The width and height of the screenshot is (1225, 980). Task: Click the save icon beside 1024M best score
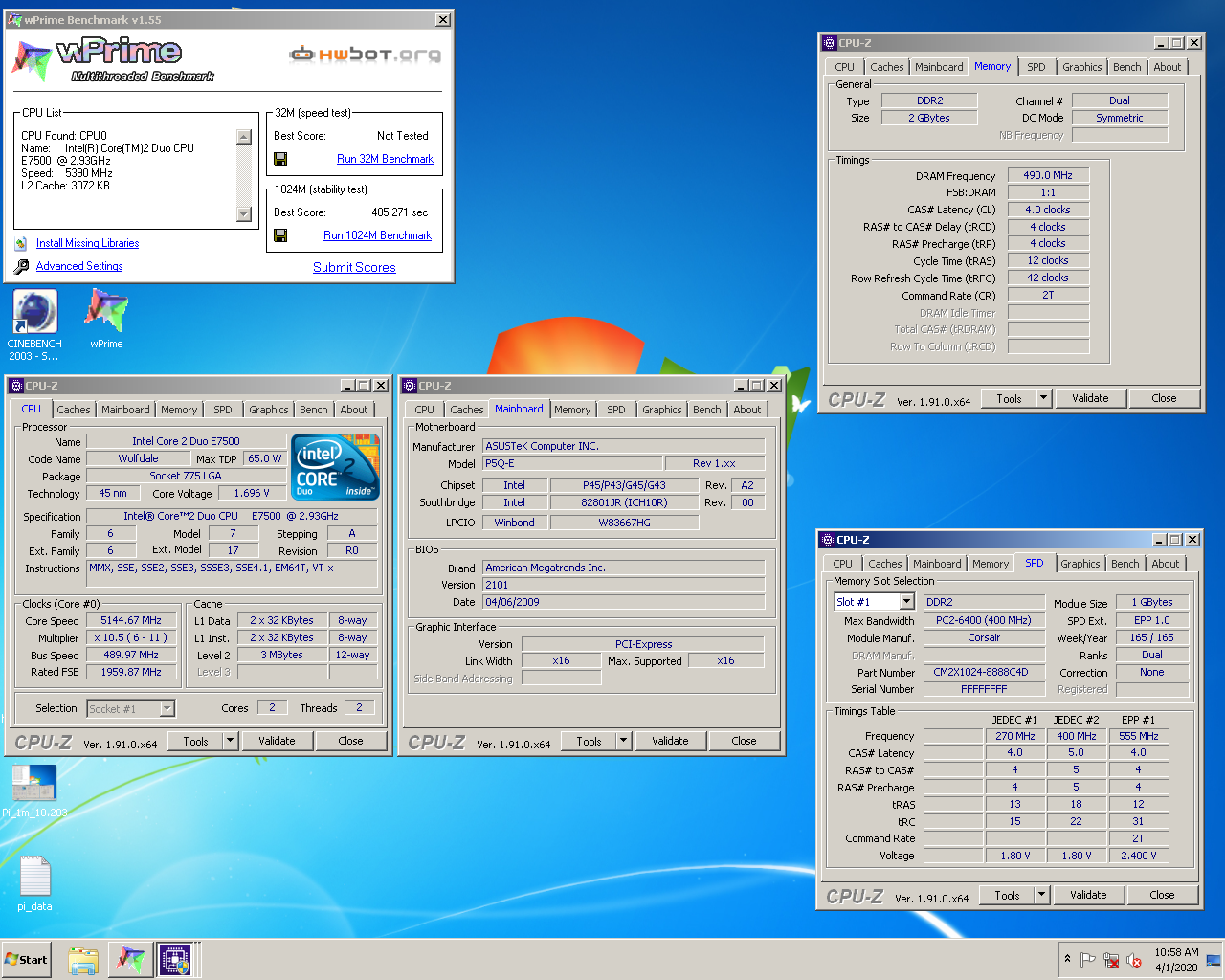280,235
